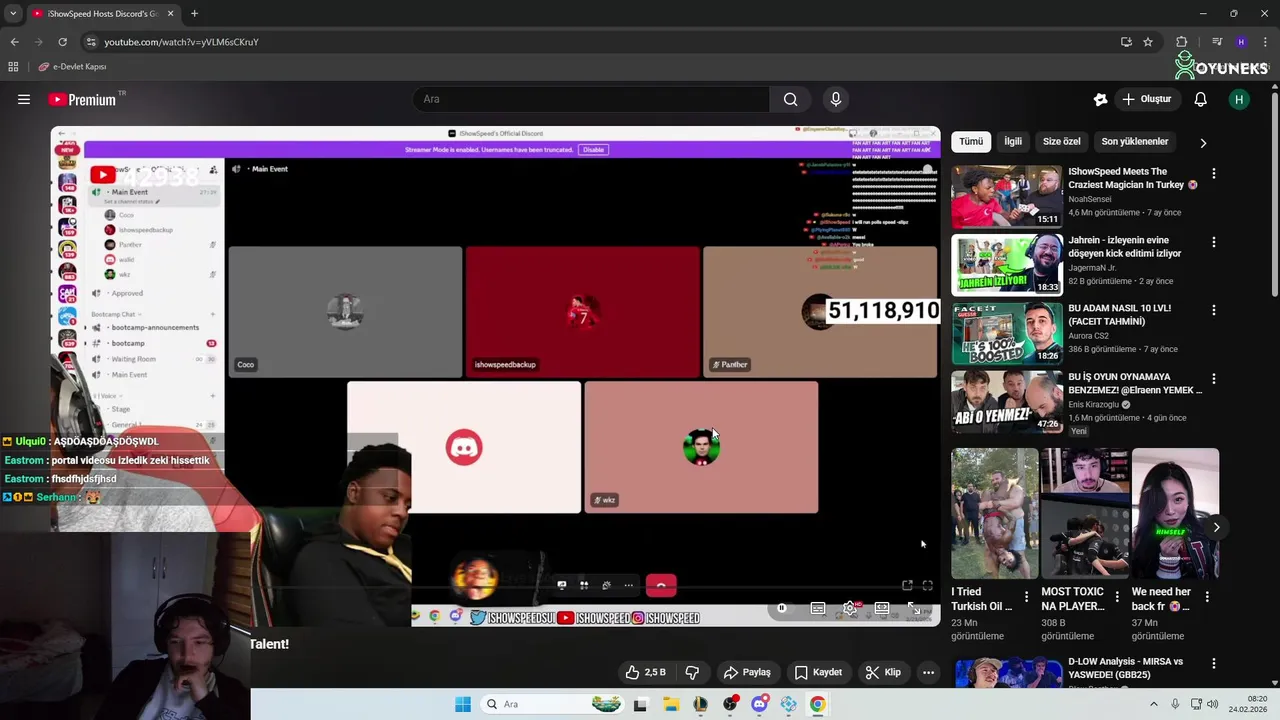Focus the YouTube Ara search field

coord(591,99)
